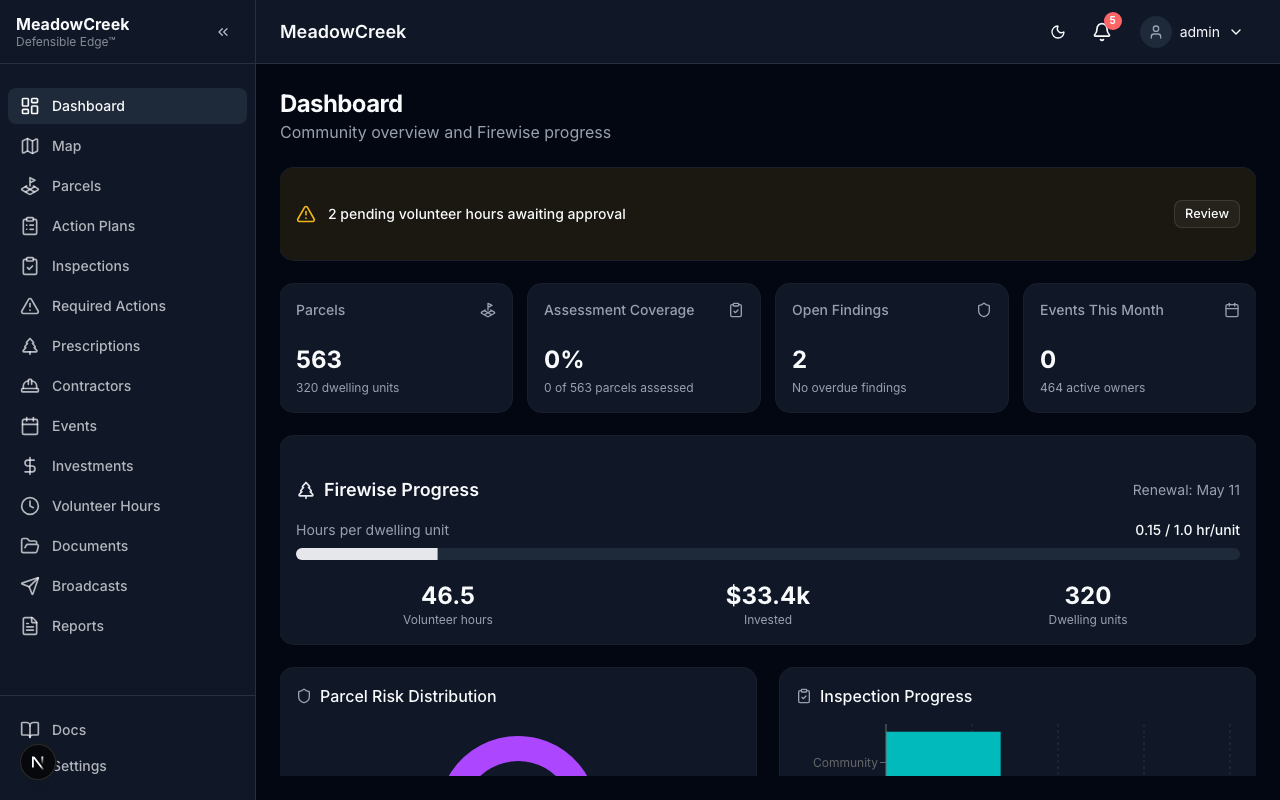Click the Open Findings shield icon
This screenshot has height=800, width=1280.
click(x=984, y=310)
